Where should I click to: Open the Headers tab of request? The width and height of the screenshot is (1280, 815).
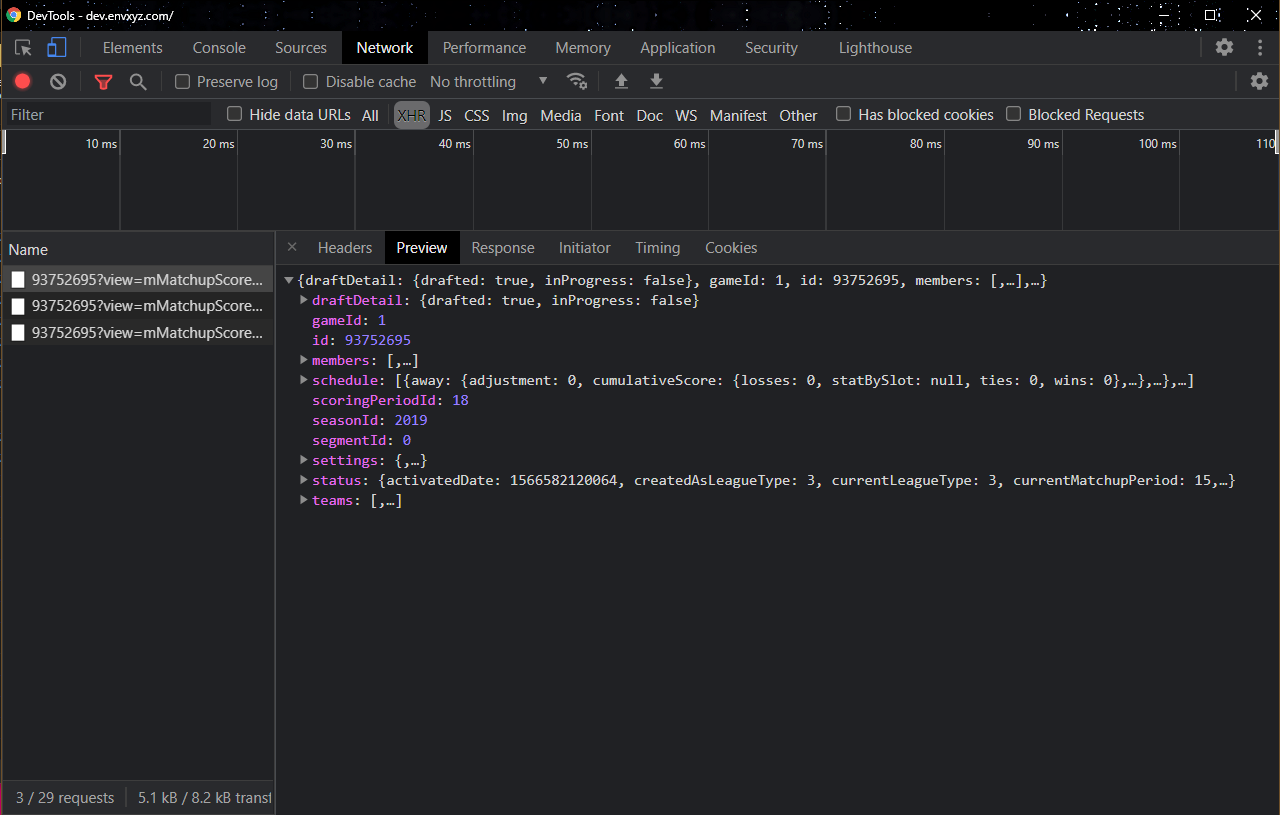point(344,248)
